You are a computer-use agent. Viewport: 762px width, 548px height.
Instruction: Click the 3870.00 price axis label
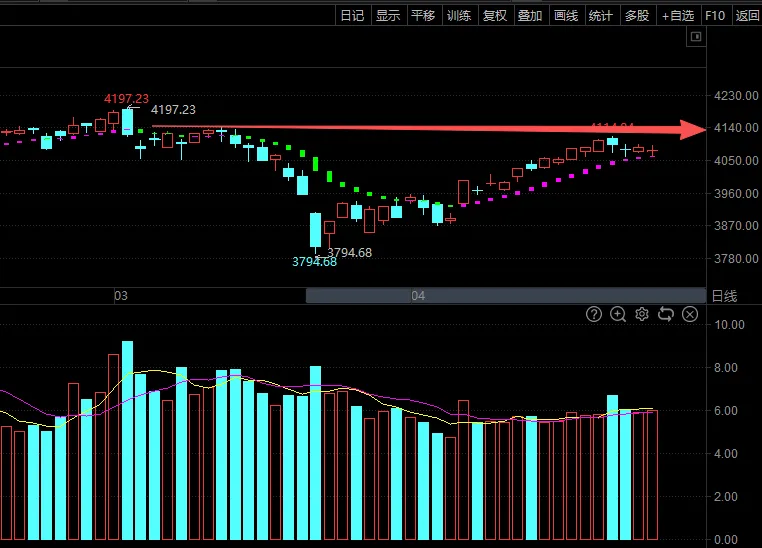[736, 226]
